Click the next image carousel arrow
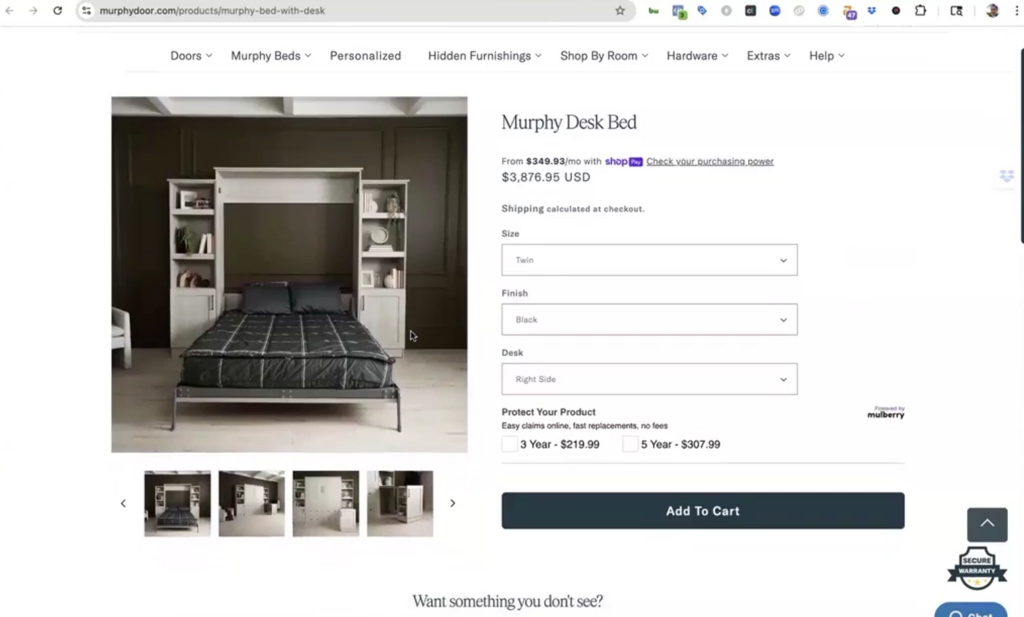This screenshot has height=617, width=1024. pyautogui.click(x=453, y=503)
